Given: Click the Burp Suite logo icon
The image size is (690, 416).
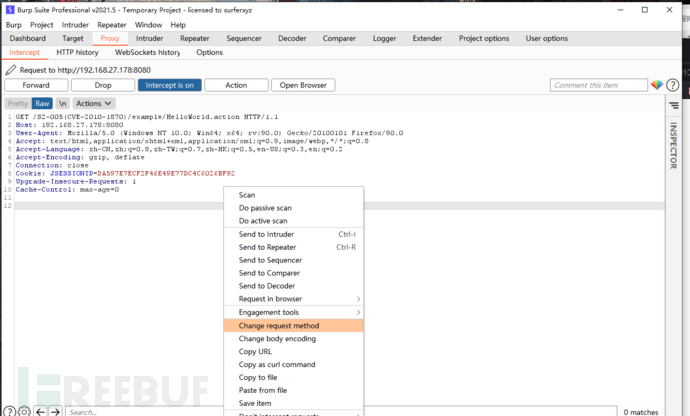Looking at the screenshot, I should point(8,9).
